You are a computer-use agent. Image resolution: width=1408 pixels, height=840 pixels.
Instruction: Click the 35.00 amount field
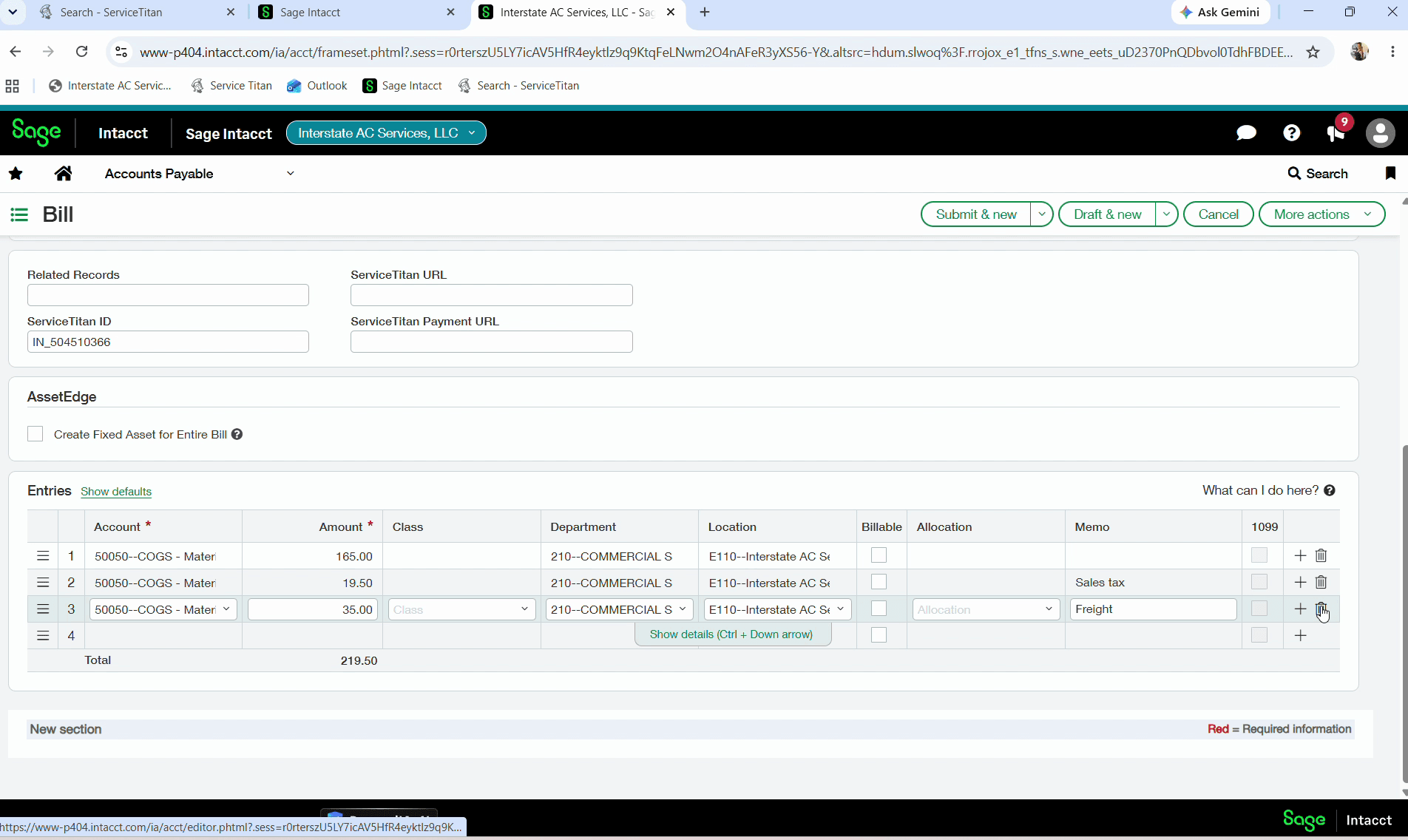coord(313,609)
